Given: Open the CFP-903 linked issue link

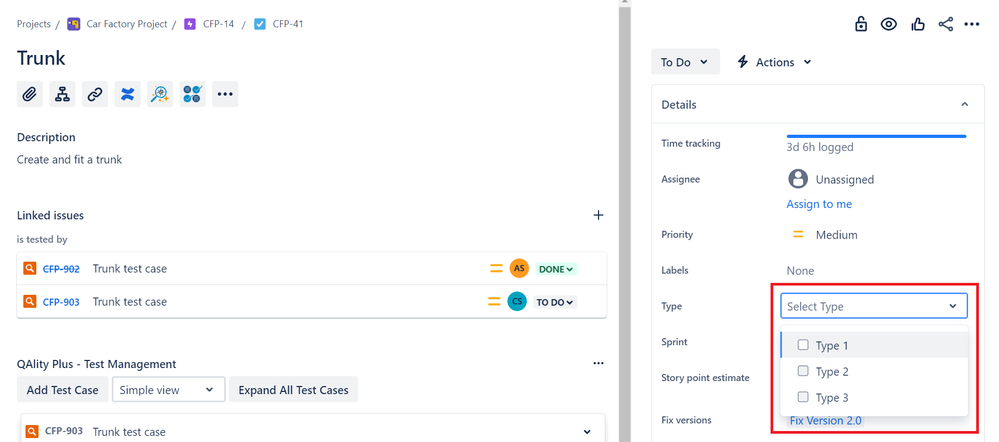Looking at the screenshot, I should click(x=61, y=302).
